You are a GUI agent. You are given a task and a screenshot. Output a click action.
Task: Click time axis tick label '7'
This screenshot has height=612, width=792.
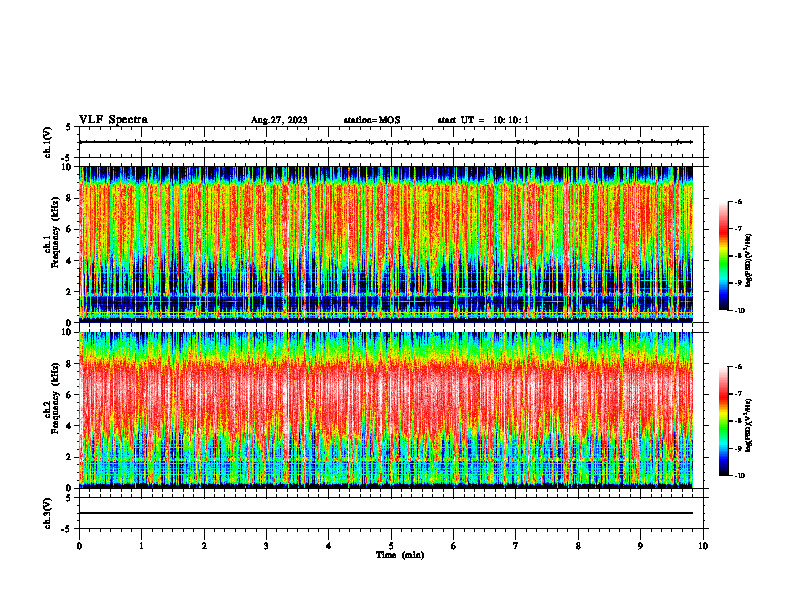pos(516,546)
